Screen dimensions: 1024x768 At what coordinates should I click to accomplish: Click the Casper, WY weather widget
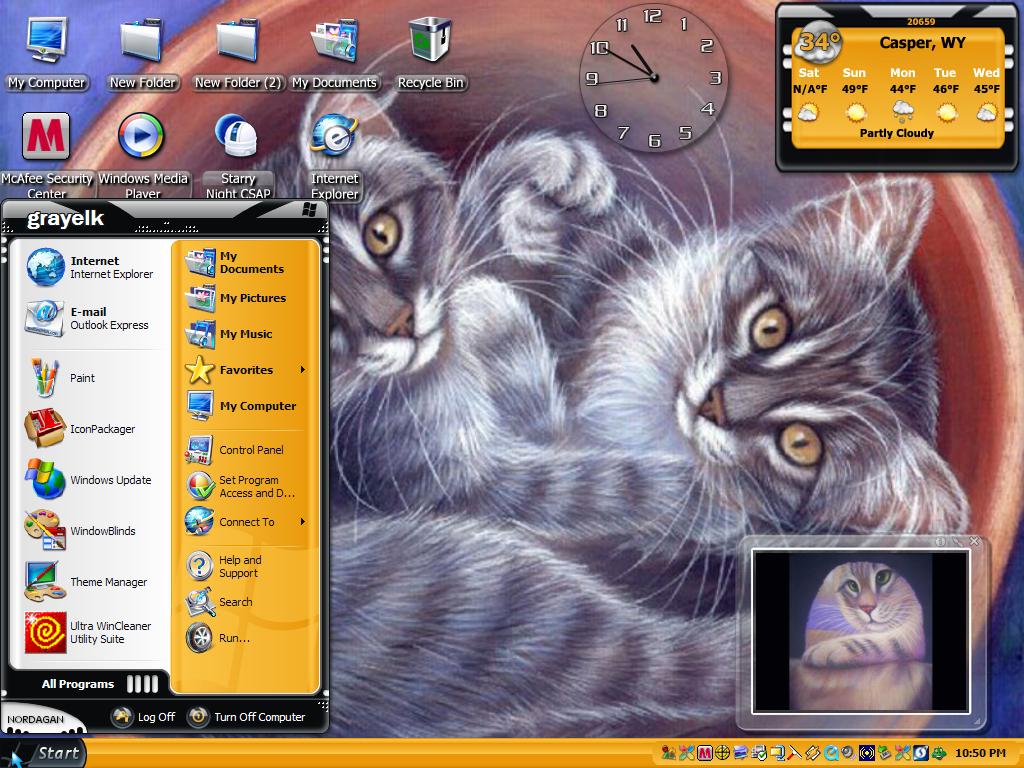tap(897, 88)
